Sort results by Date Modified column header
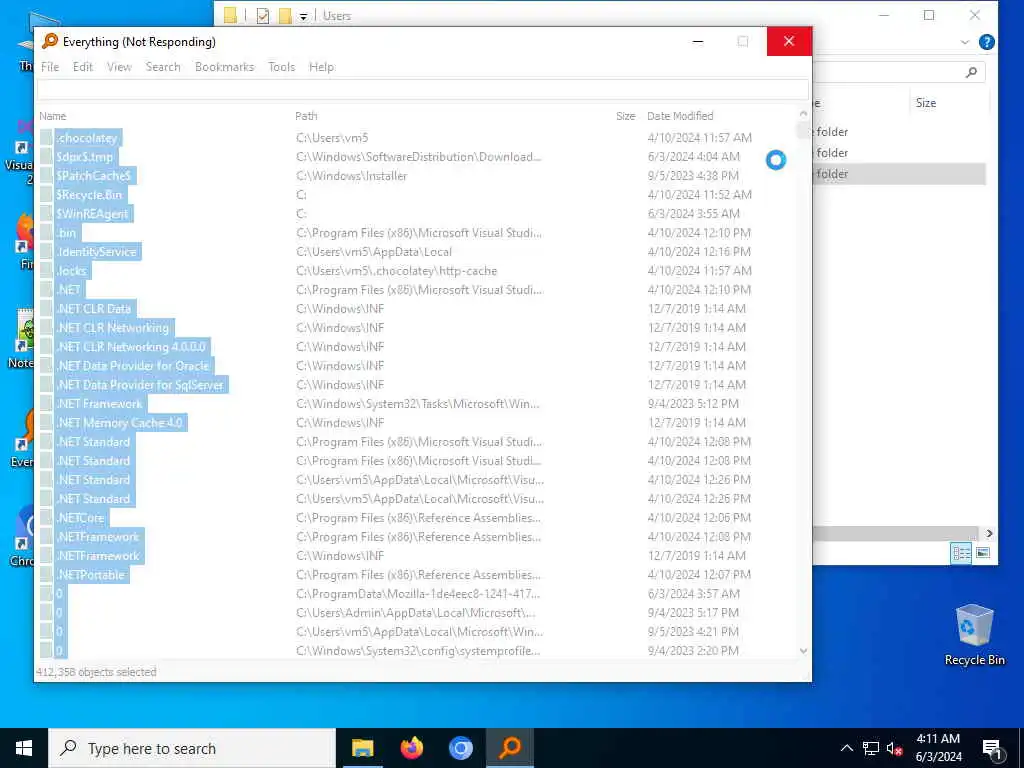The image size is (1024, 768). [680, 116]
